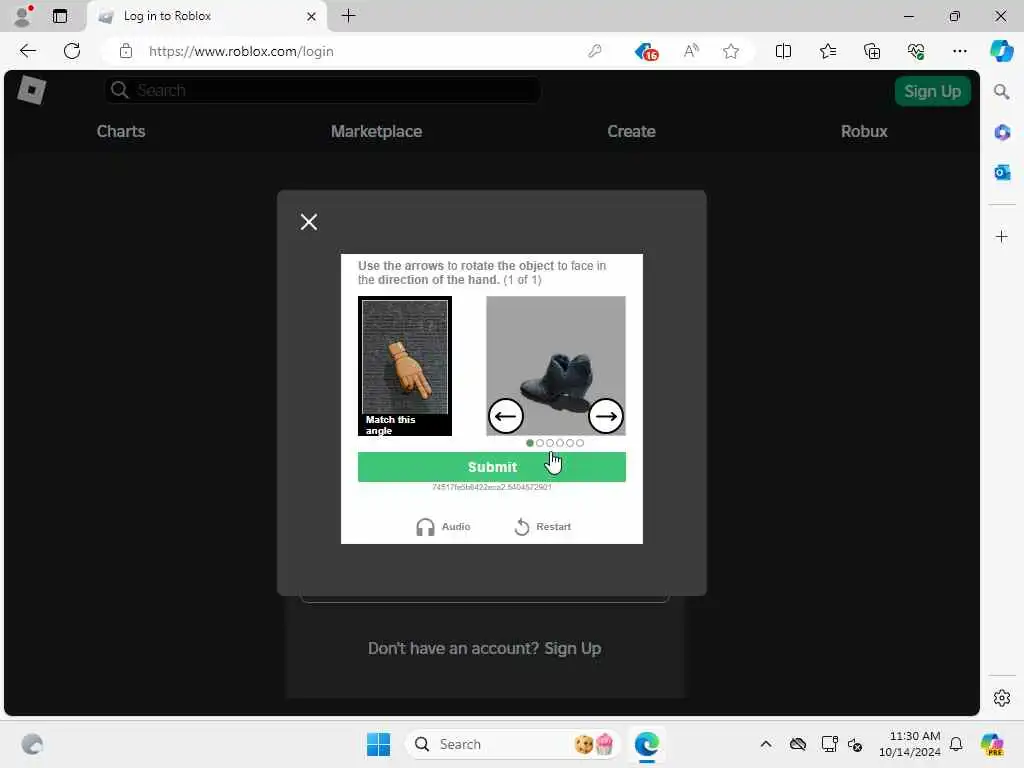Open the Favorites list icon
This screenshot has height=768, width=1024.
827,51
